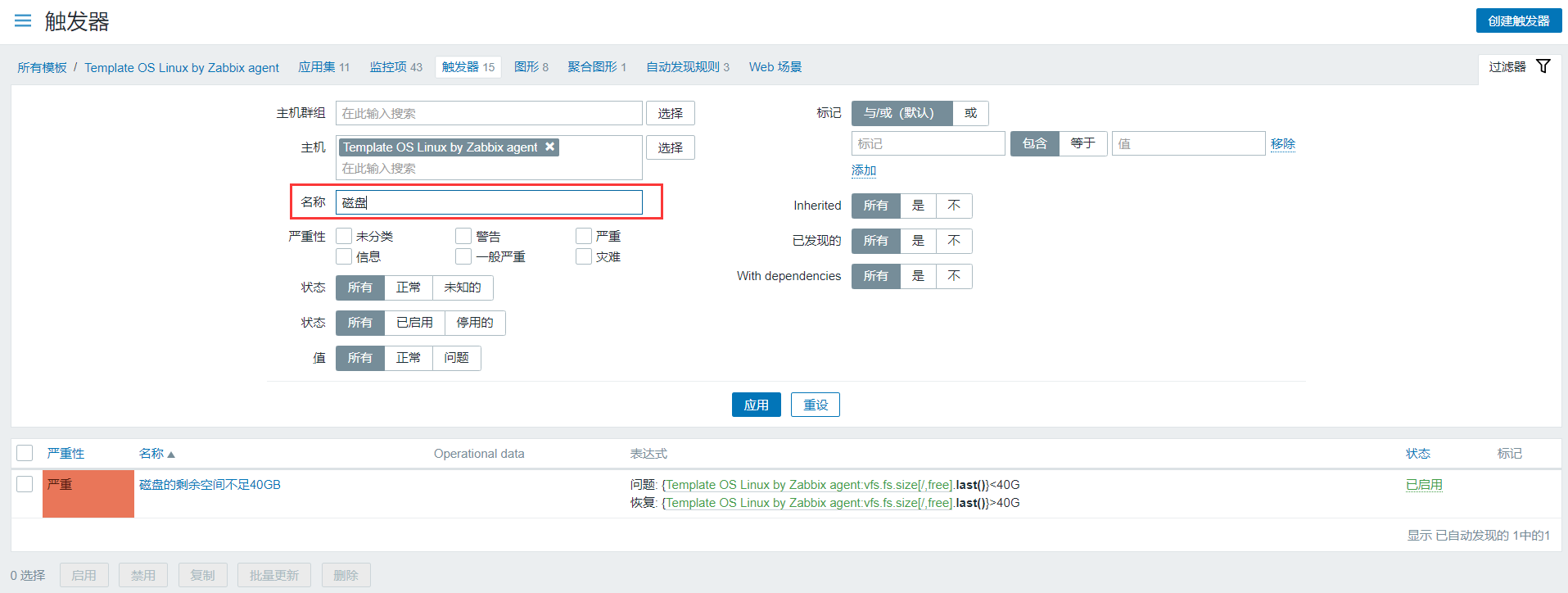Reset the filter with 重设
1568x593 pixels.
(x=816, y=405)
